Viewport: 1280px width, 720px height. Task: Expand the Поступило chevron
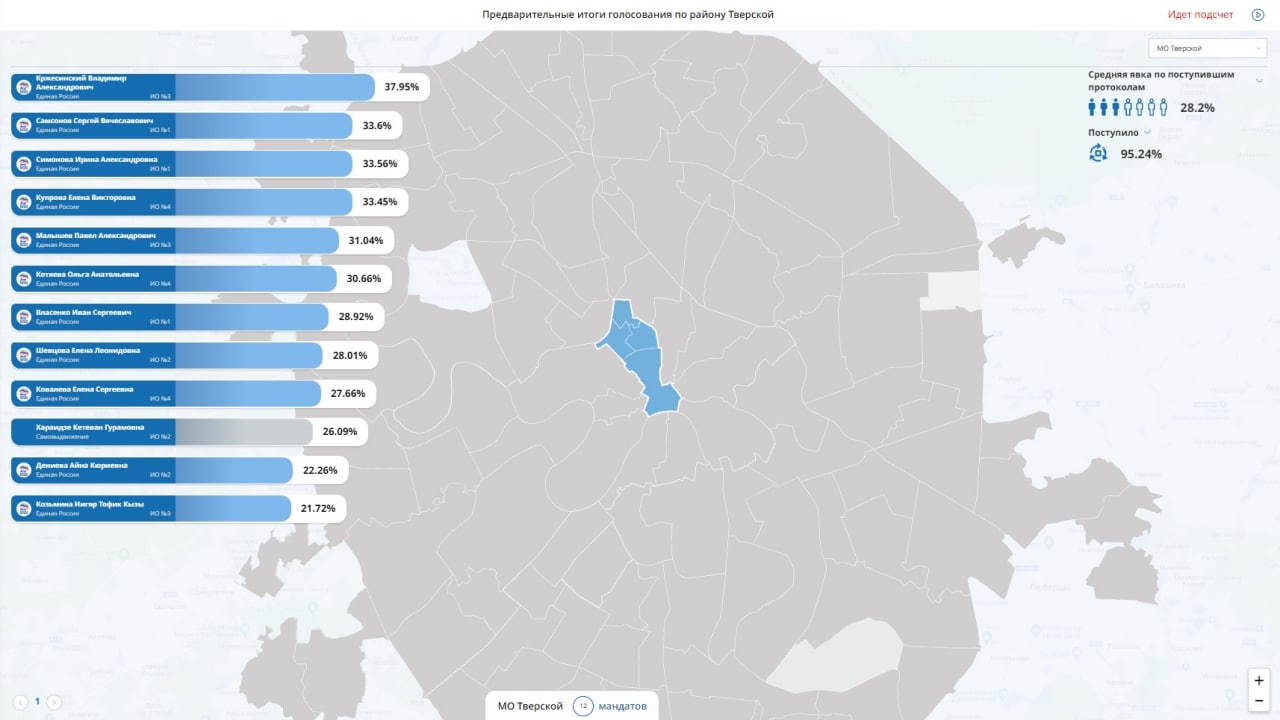coord(1147,132)
